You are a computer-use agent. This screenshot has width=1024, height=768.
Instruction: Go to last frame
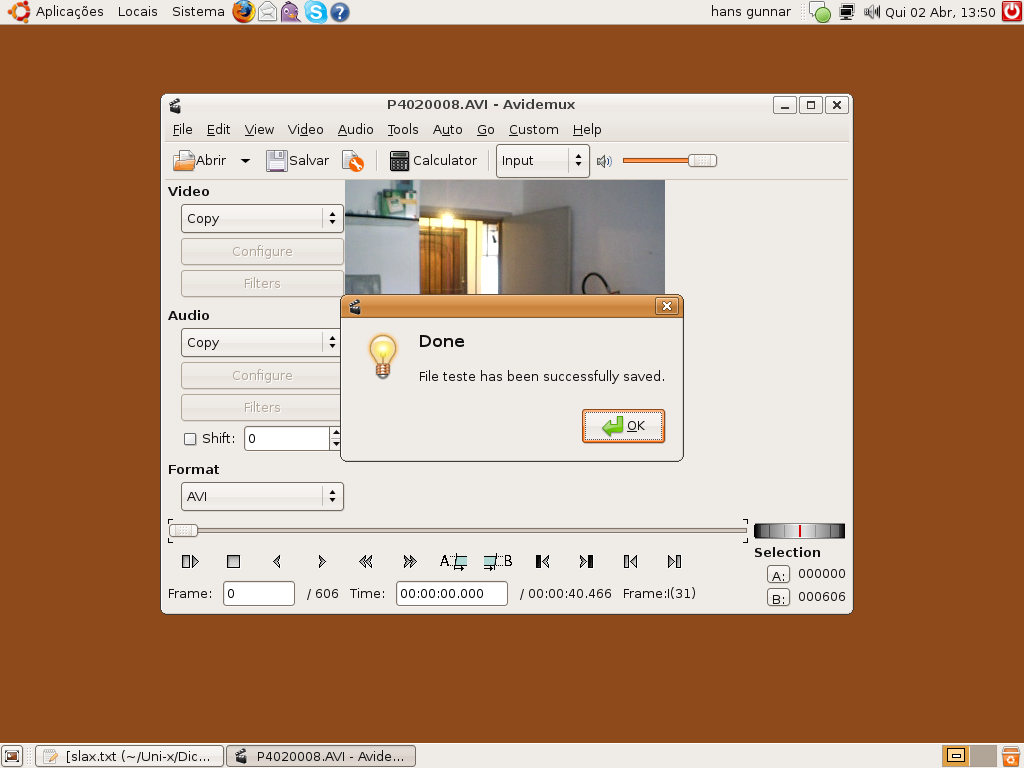tap(675, 562)
